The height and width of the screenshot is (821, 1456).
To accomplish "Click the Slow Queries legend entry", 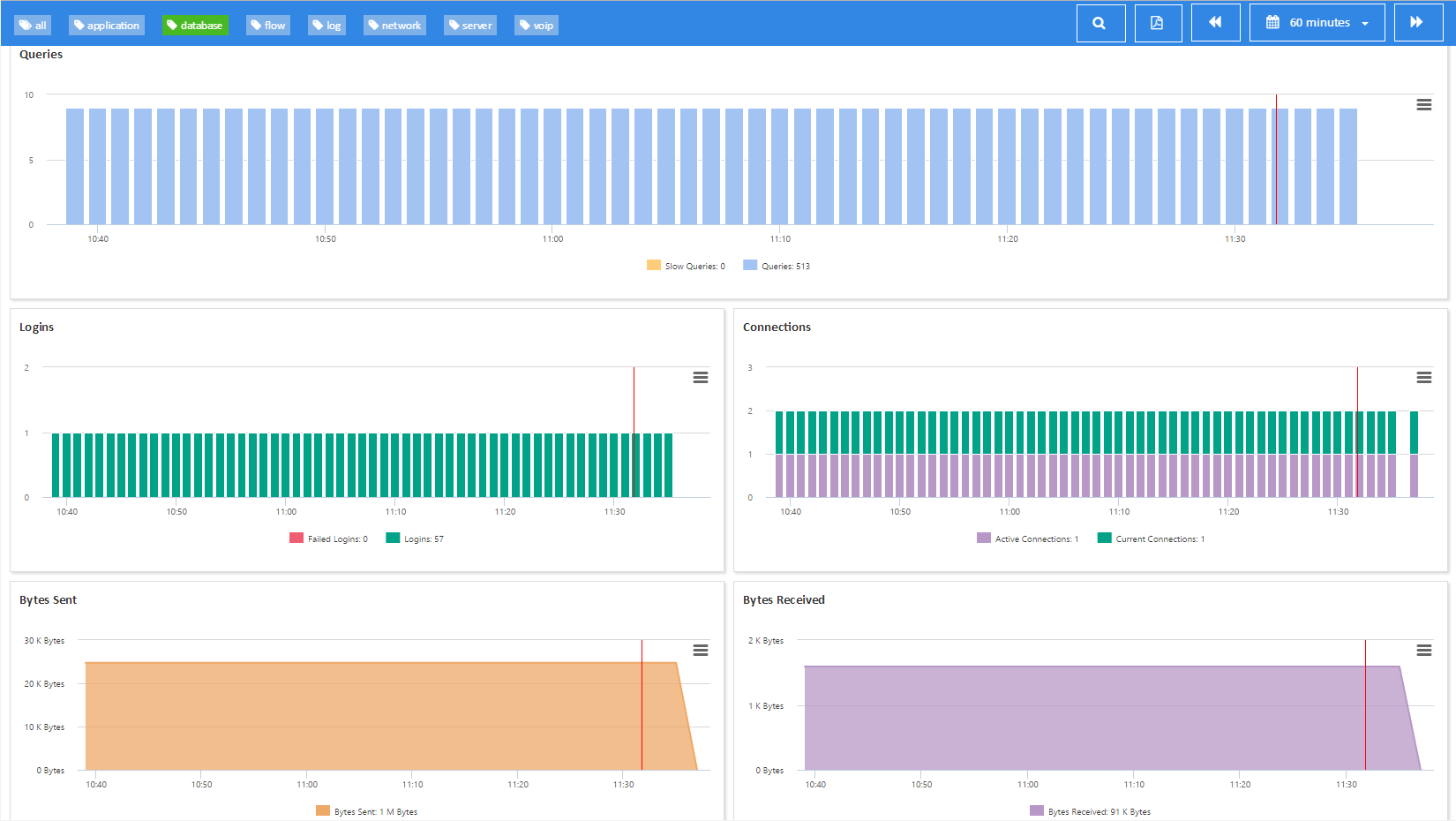I will click(x=686, y=266).
